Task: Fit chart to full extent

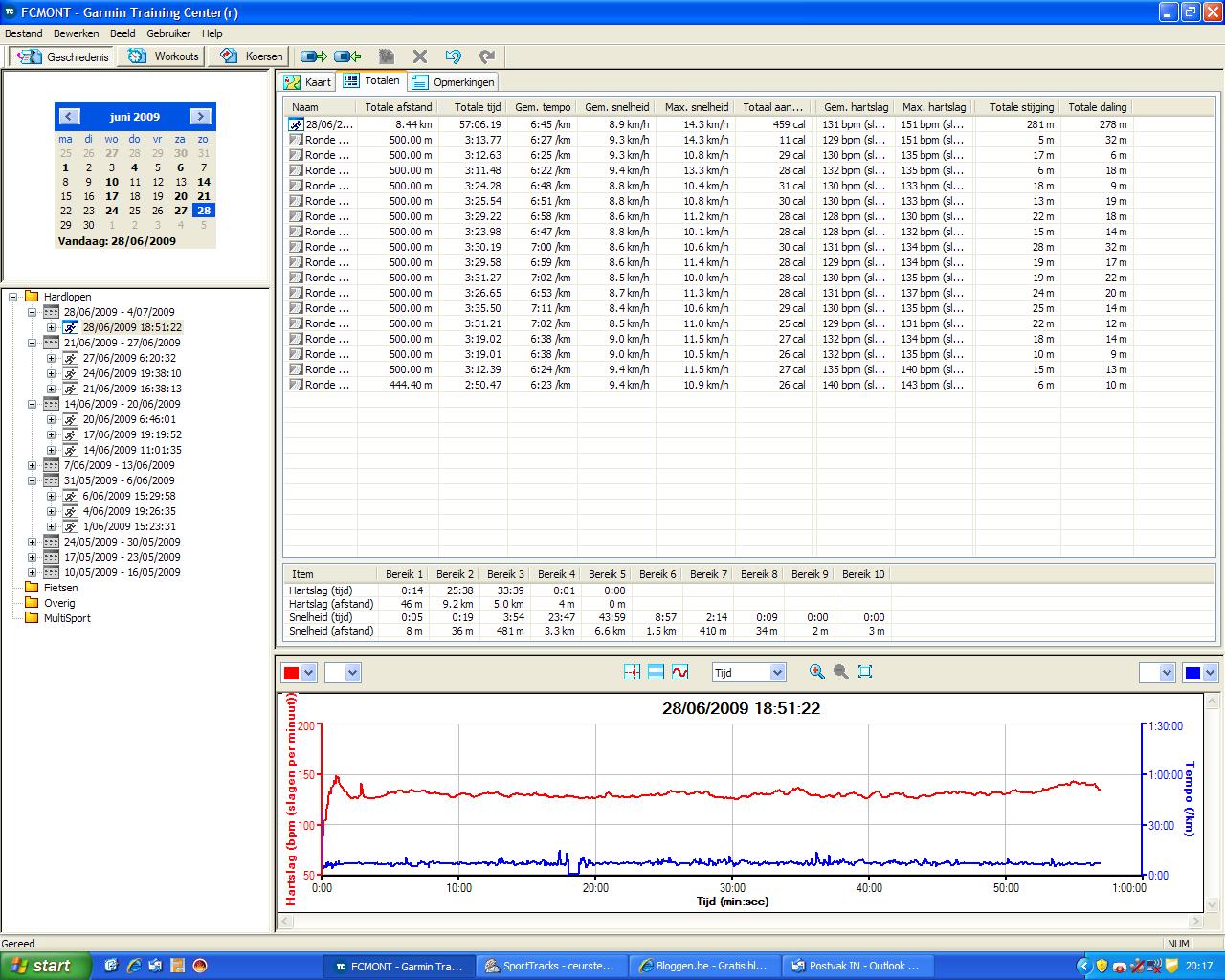Action: 865,672
